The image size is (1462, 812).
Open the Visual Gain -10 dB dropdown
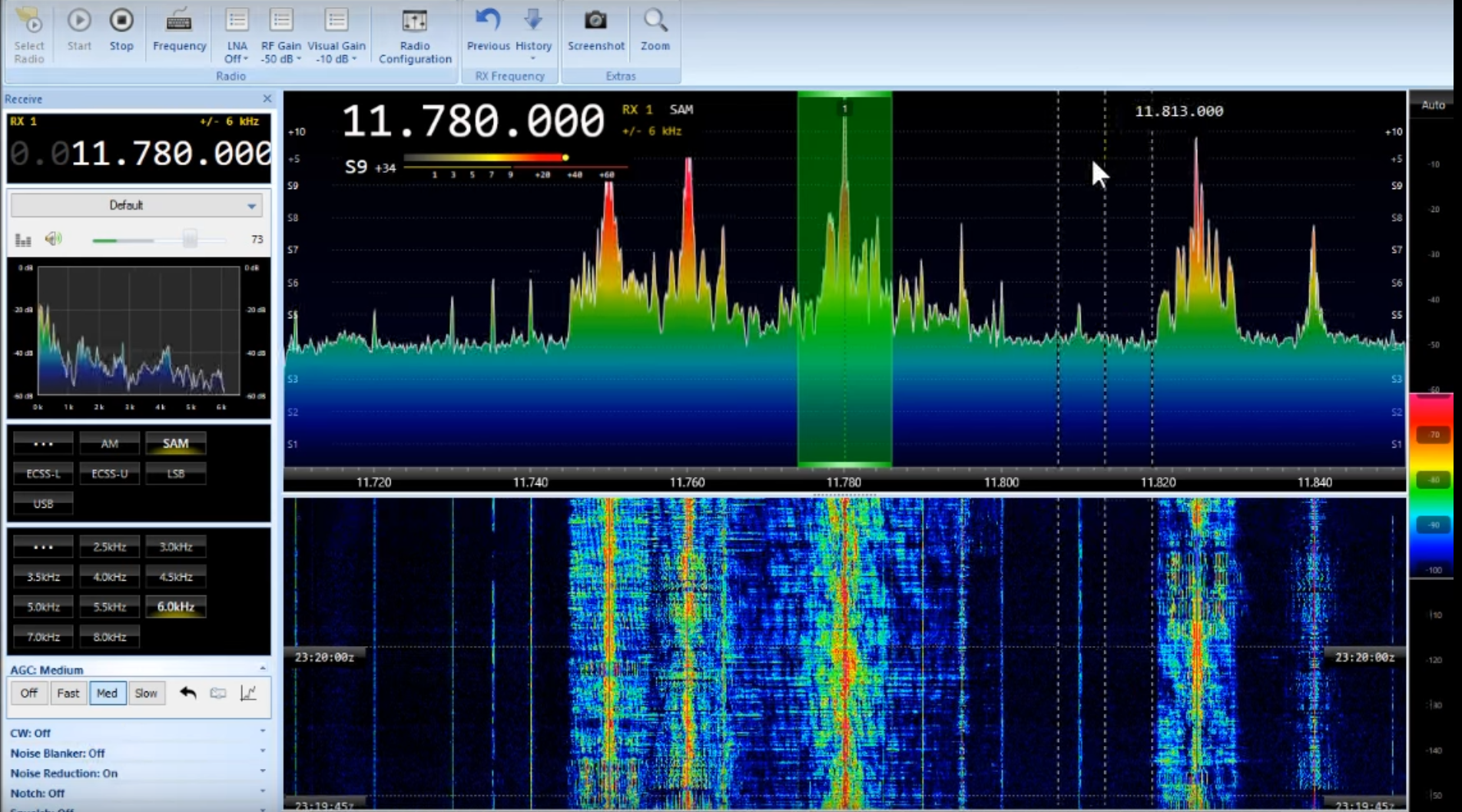pyautogui.click(x=336, y=35)
